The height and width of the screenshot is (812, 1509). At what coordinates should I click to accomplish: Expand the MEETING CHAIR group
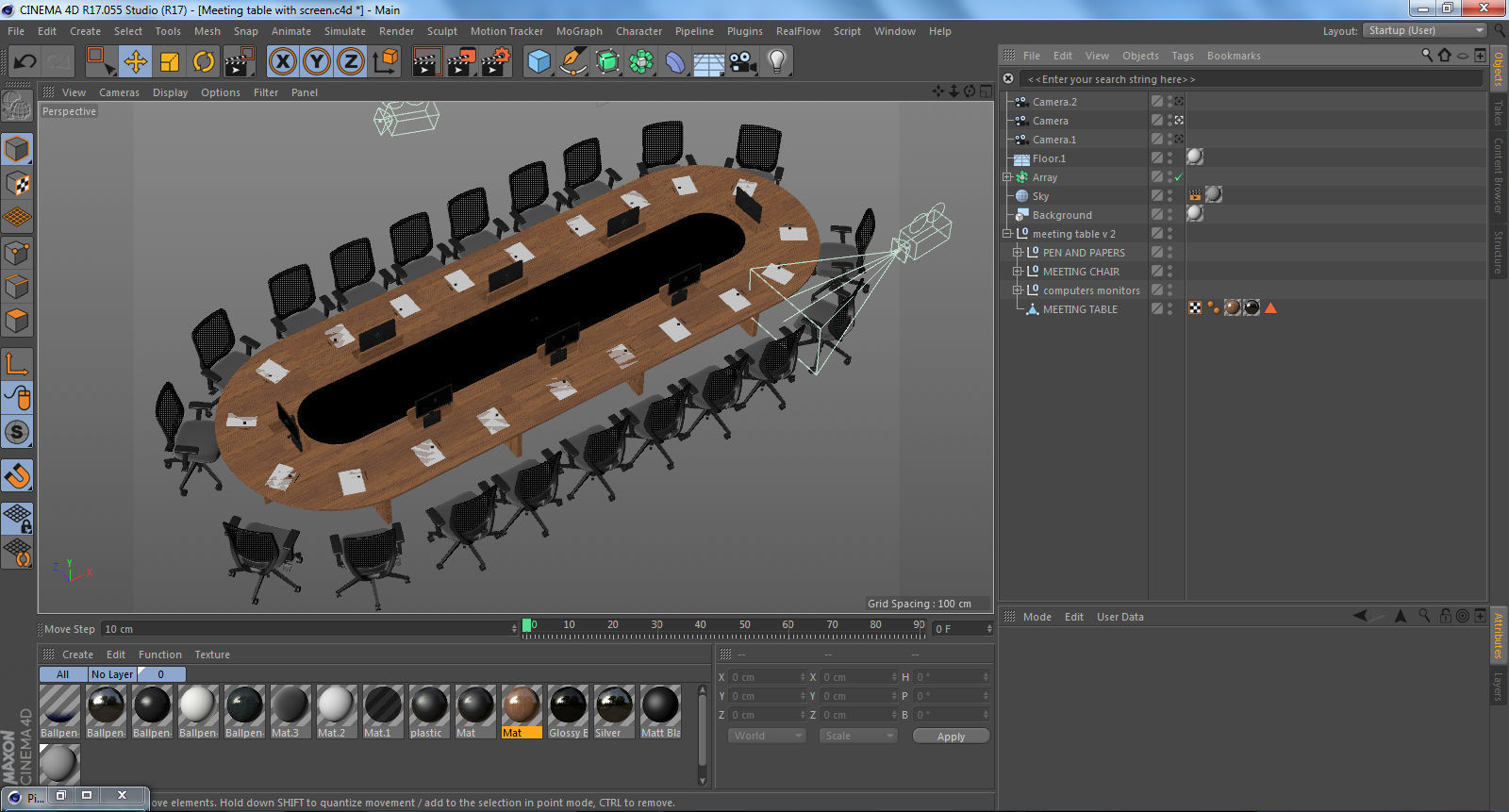[1018, 272]
